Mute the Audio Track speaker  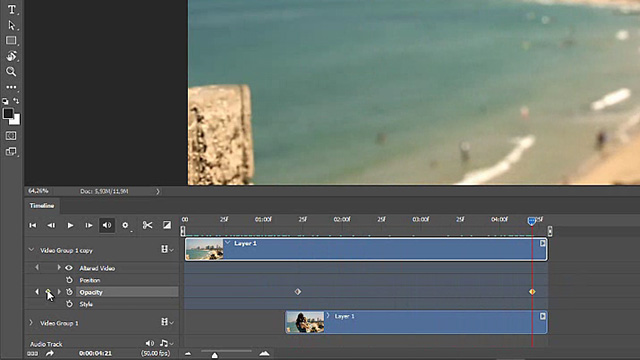150,343
